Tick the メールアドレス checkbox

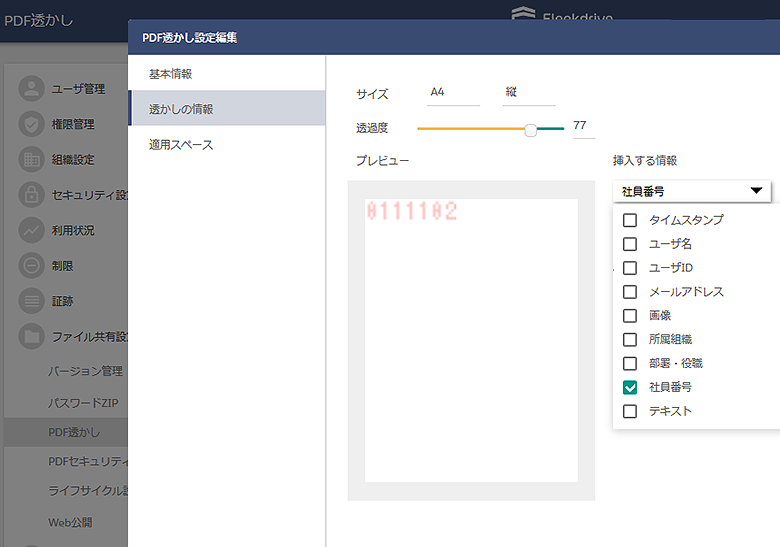click(630, 291)
